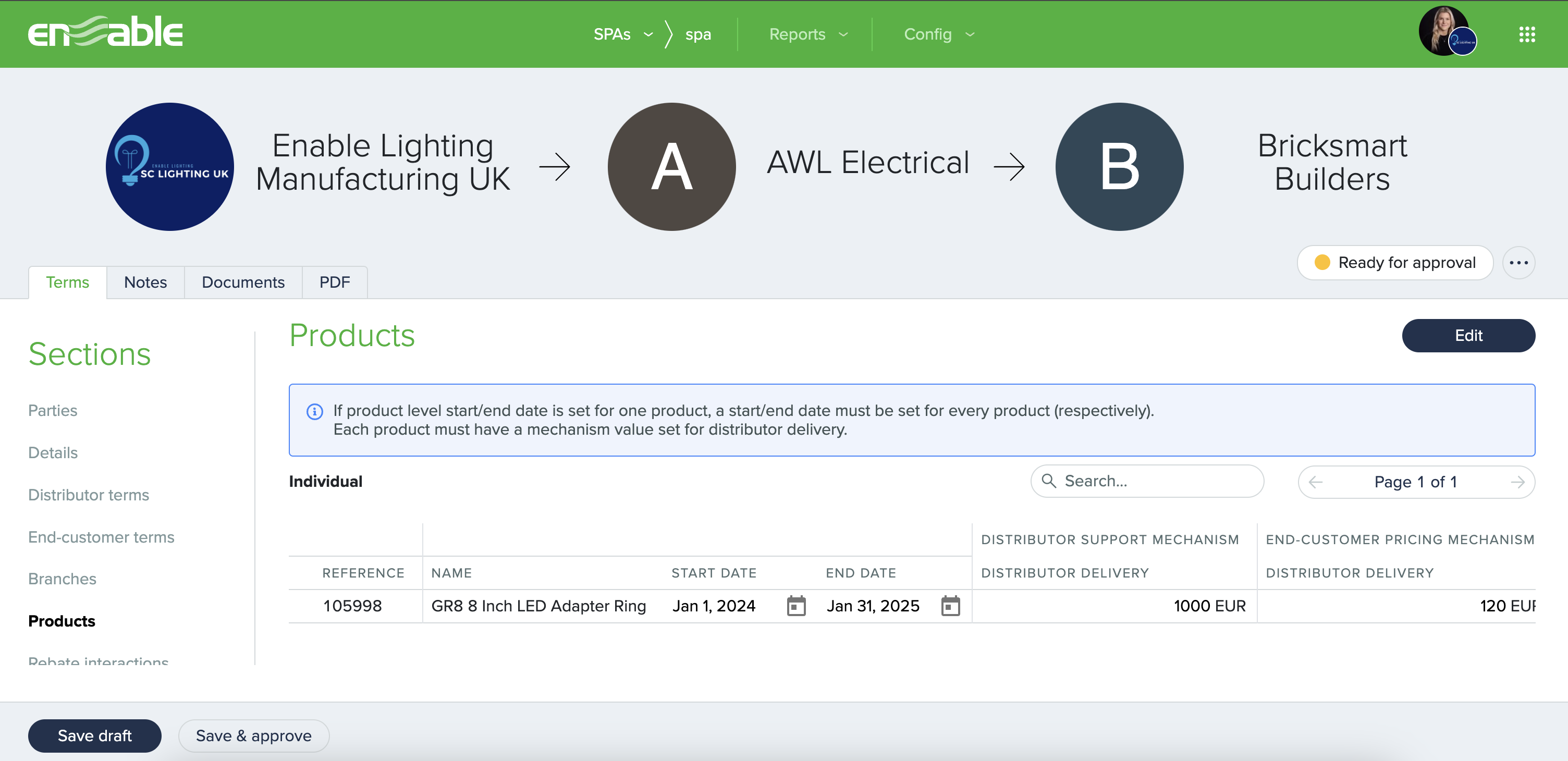
Task: Go to previous page arrow
Action: (x=1315, y=482)
